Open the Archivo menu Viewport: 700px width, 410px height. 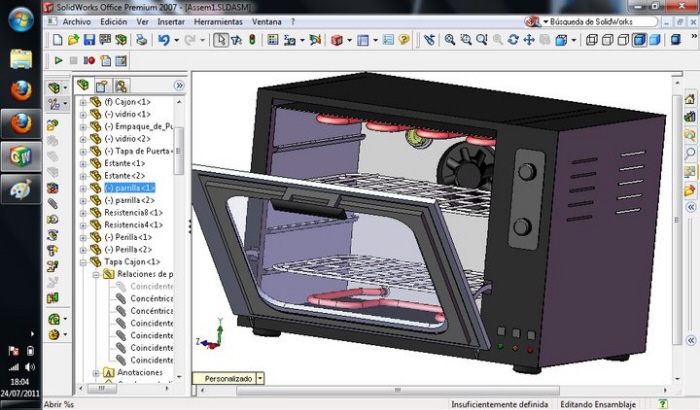[76, 21]
